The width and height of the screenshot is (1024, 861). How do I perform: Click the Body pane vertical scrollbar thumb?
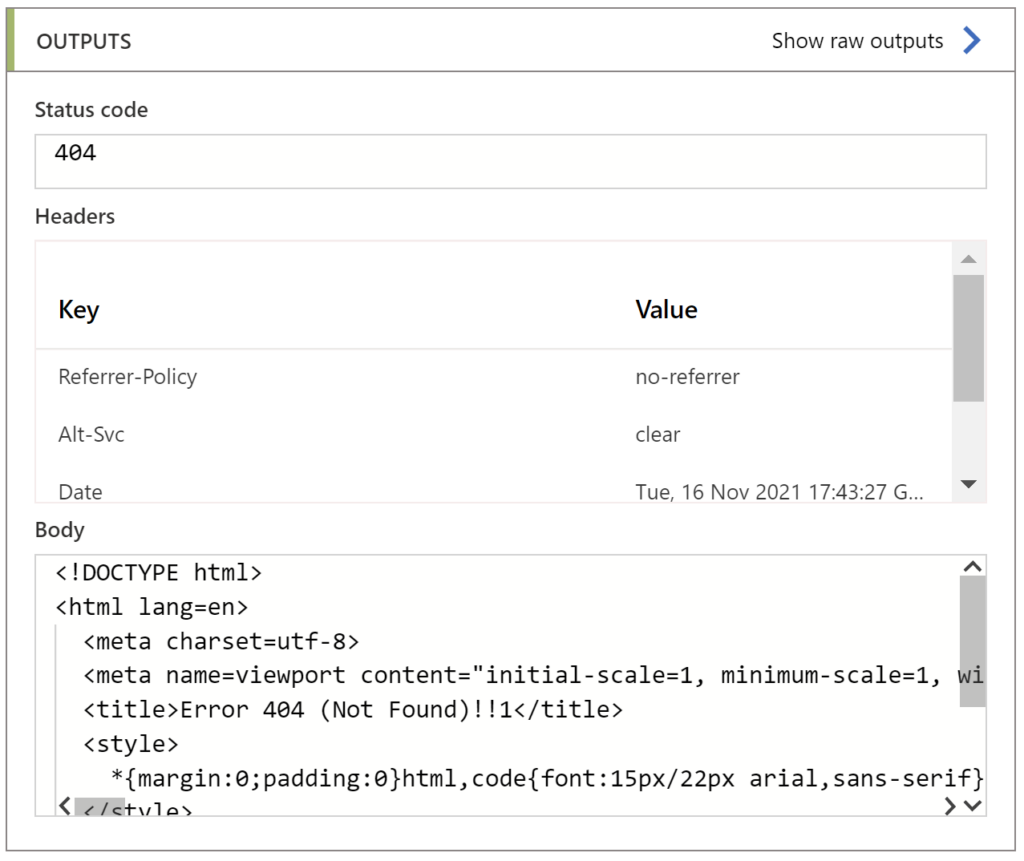[972, 642]
